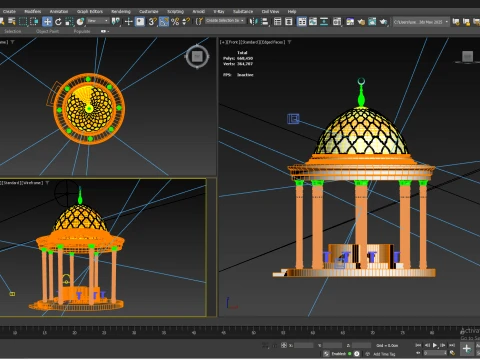Screen dimensions: 480x360
Task: Click Go to End playback button
Action: (x=452, y=345)
